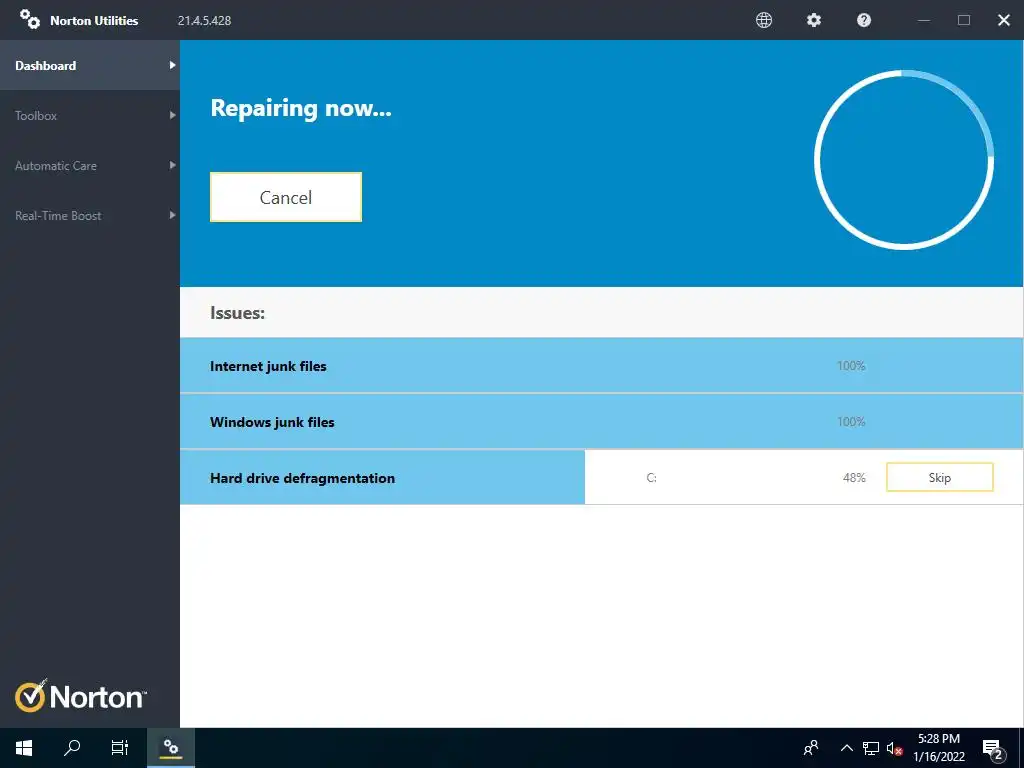Screen dimensions: 1024x768
Task: Expand the Dashboard arrow
Action: (x=172, y=65)
